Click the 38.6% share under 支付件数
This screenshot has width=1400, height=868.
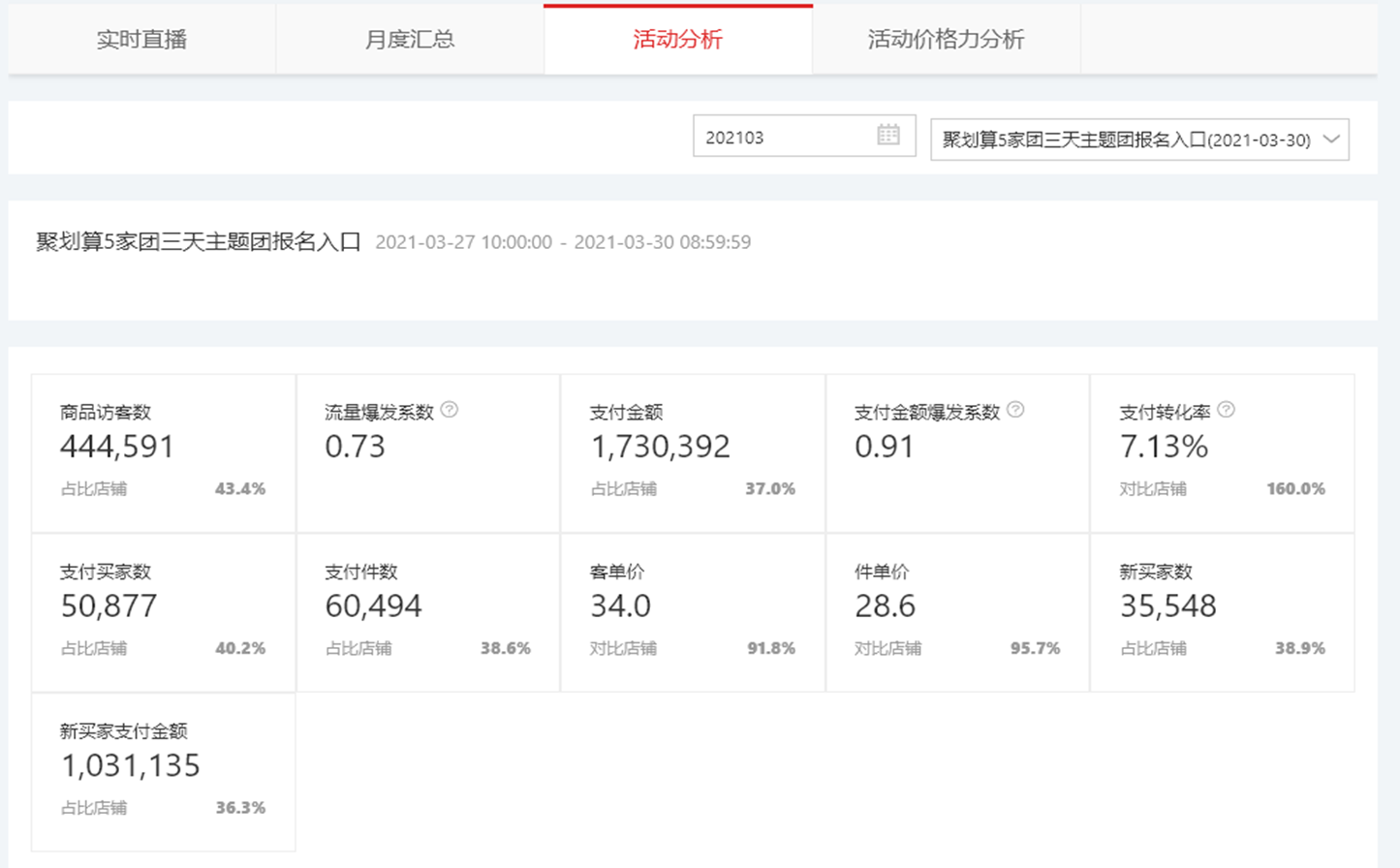506,648
